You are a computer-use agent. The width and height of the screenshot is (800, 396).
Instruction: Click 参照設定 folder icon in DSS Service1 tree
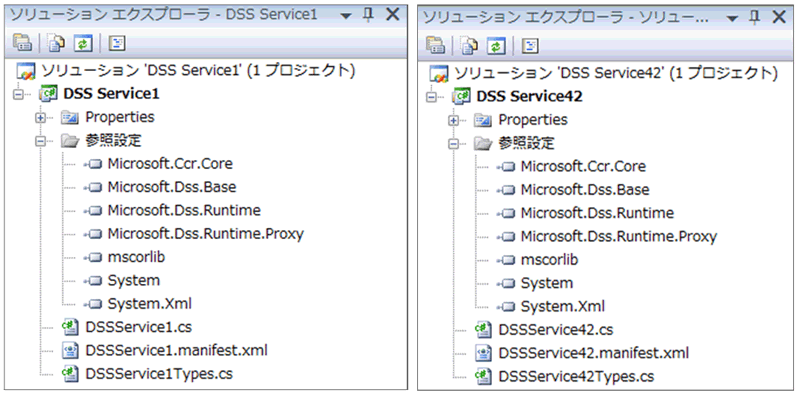70,141
